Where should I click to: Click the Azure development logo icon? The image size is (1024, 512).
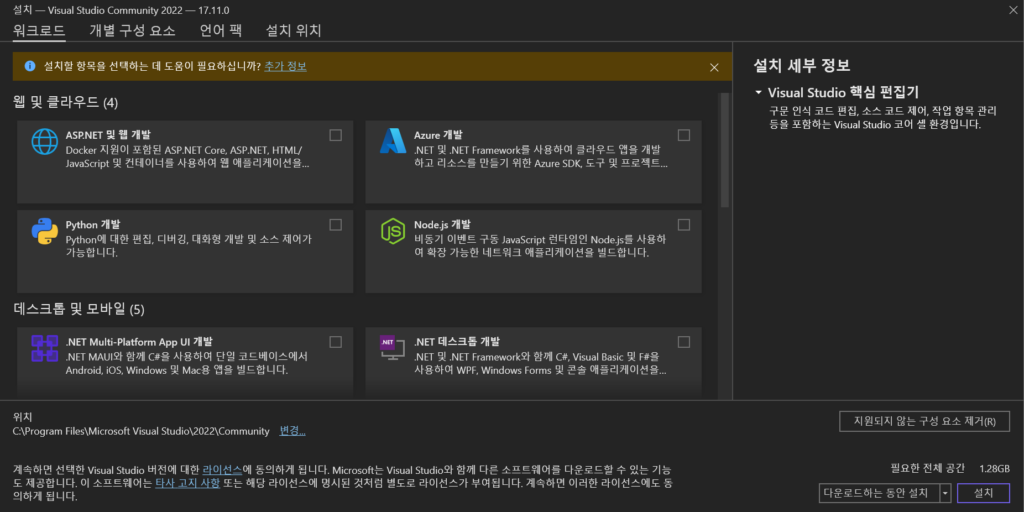[393, 141]
